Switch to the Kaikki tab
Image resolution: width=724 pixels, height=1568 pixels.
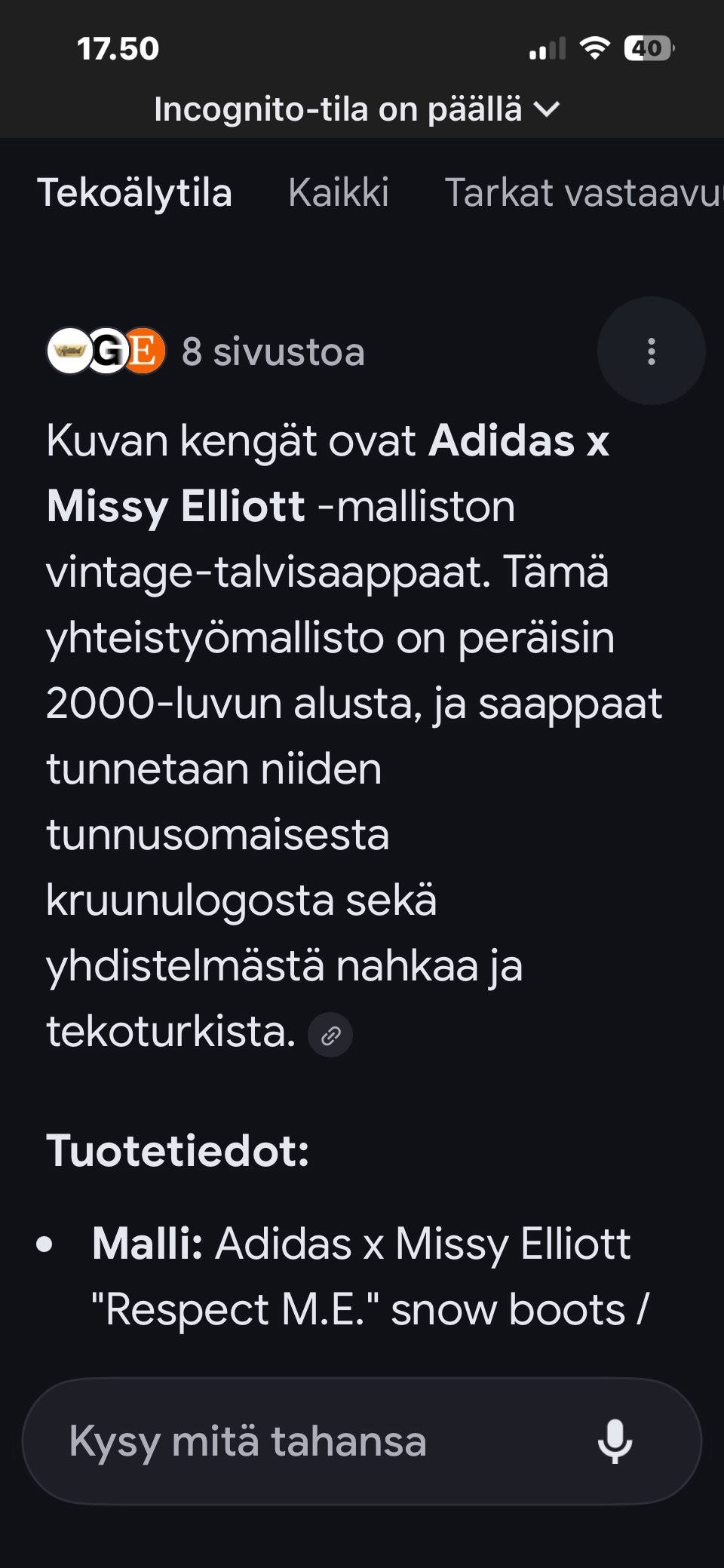click(339, 194)
